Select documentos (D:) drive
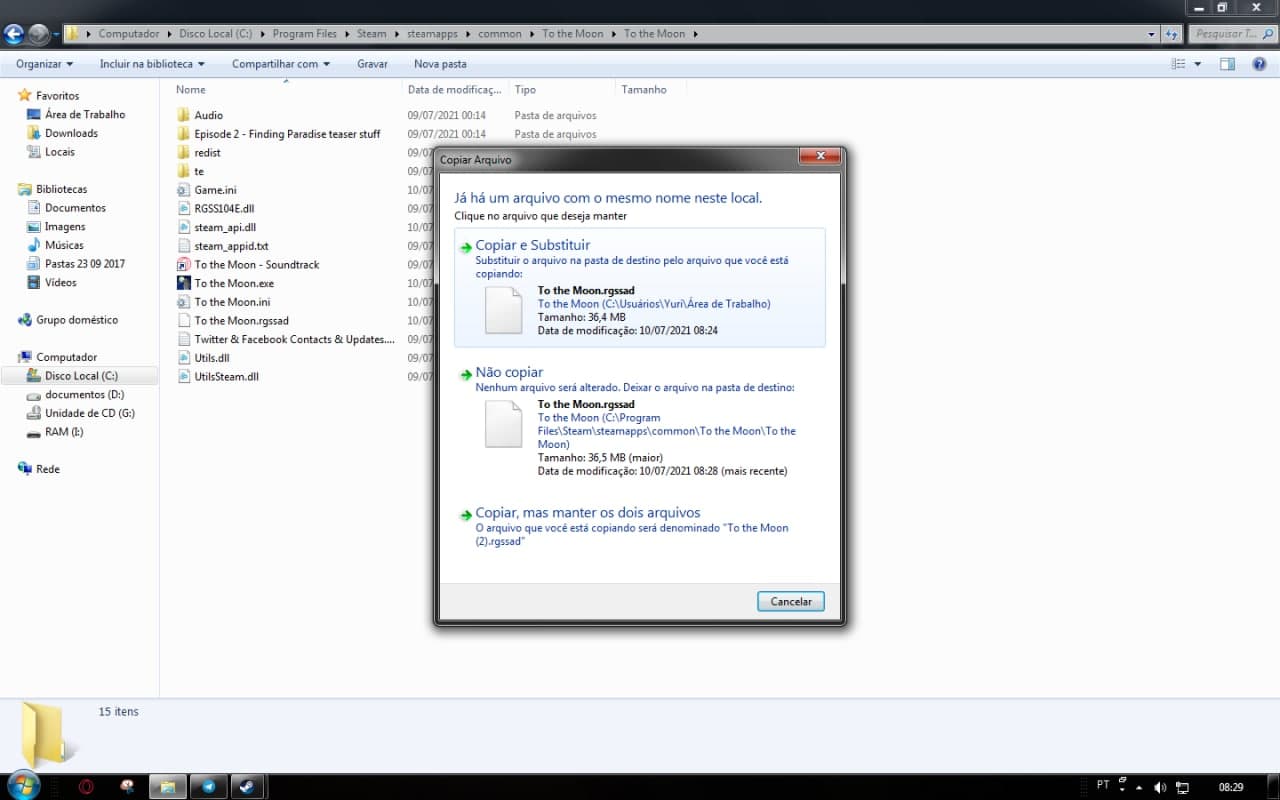Image resolution: width=1280 pixels, height=800 pixels. point(84,395)
